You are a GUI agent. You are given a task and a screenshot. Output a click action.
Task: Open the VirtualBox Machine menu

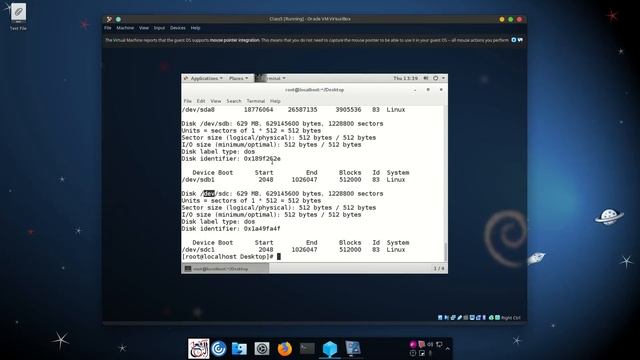[125, 28]
